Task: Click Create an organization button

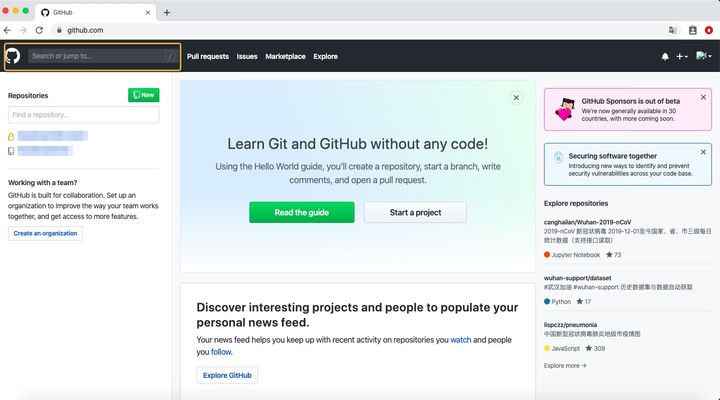Action: tap(45, 233)
